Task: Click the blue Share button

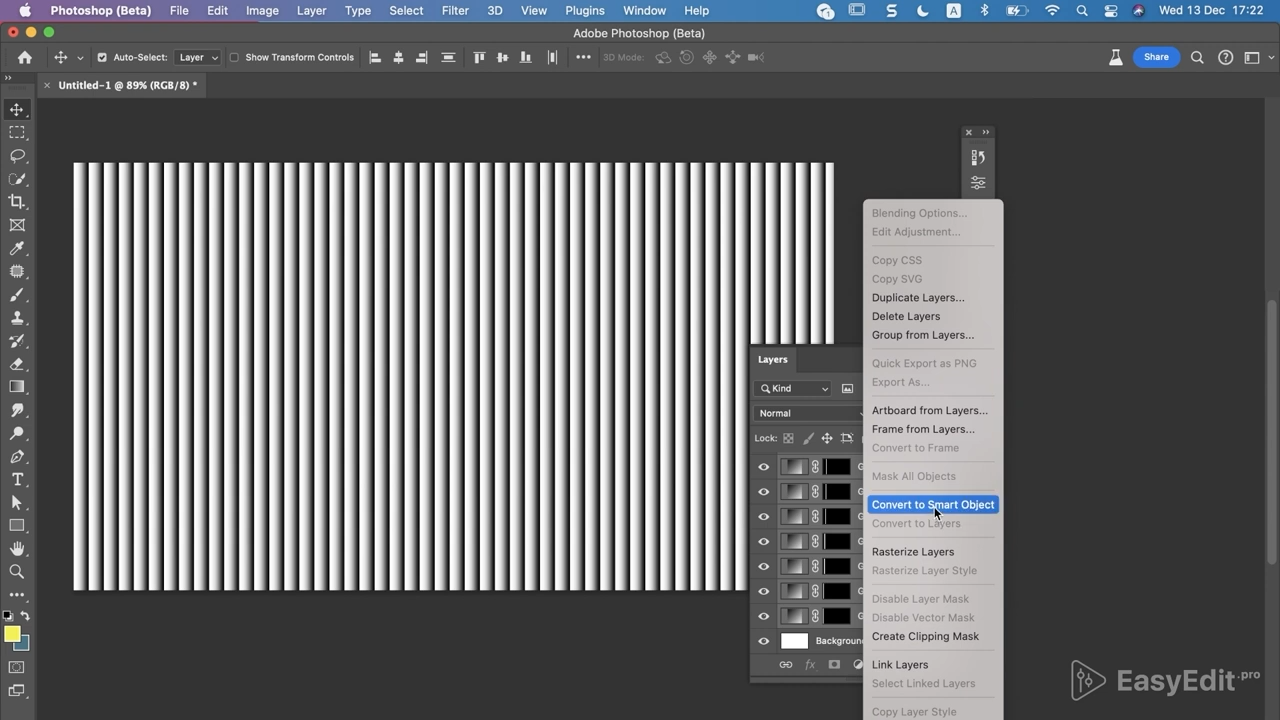Action: (x=1156, y=58)
